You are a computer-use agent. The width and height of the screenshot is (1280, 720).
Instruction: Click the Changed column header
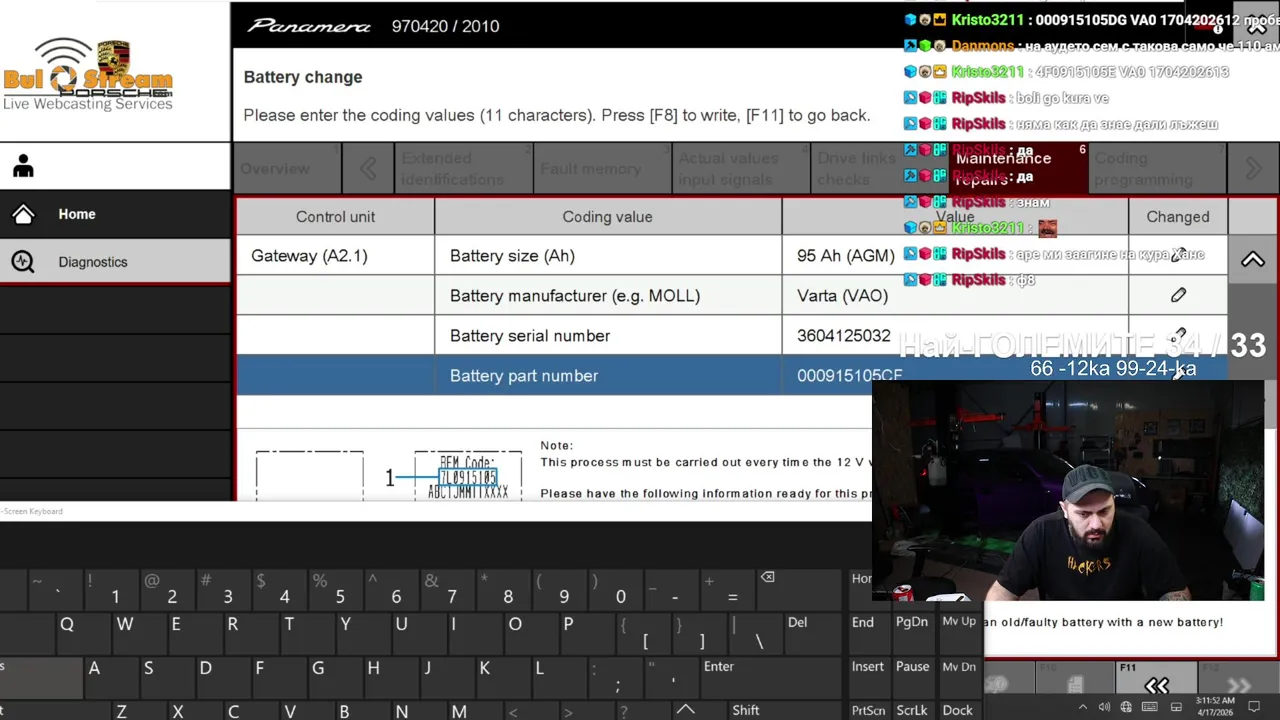coord(1178,217)
